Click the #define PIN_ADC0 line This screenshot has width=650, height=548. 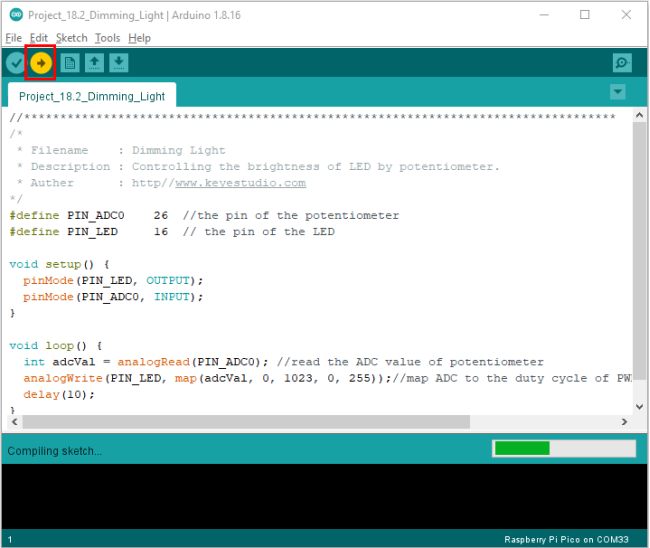click(204, 216)
